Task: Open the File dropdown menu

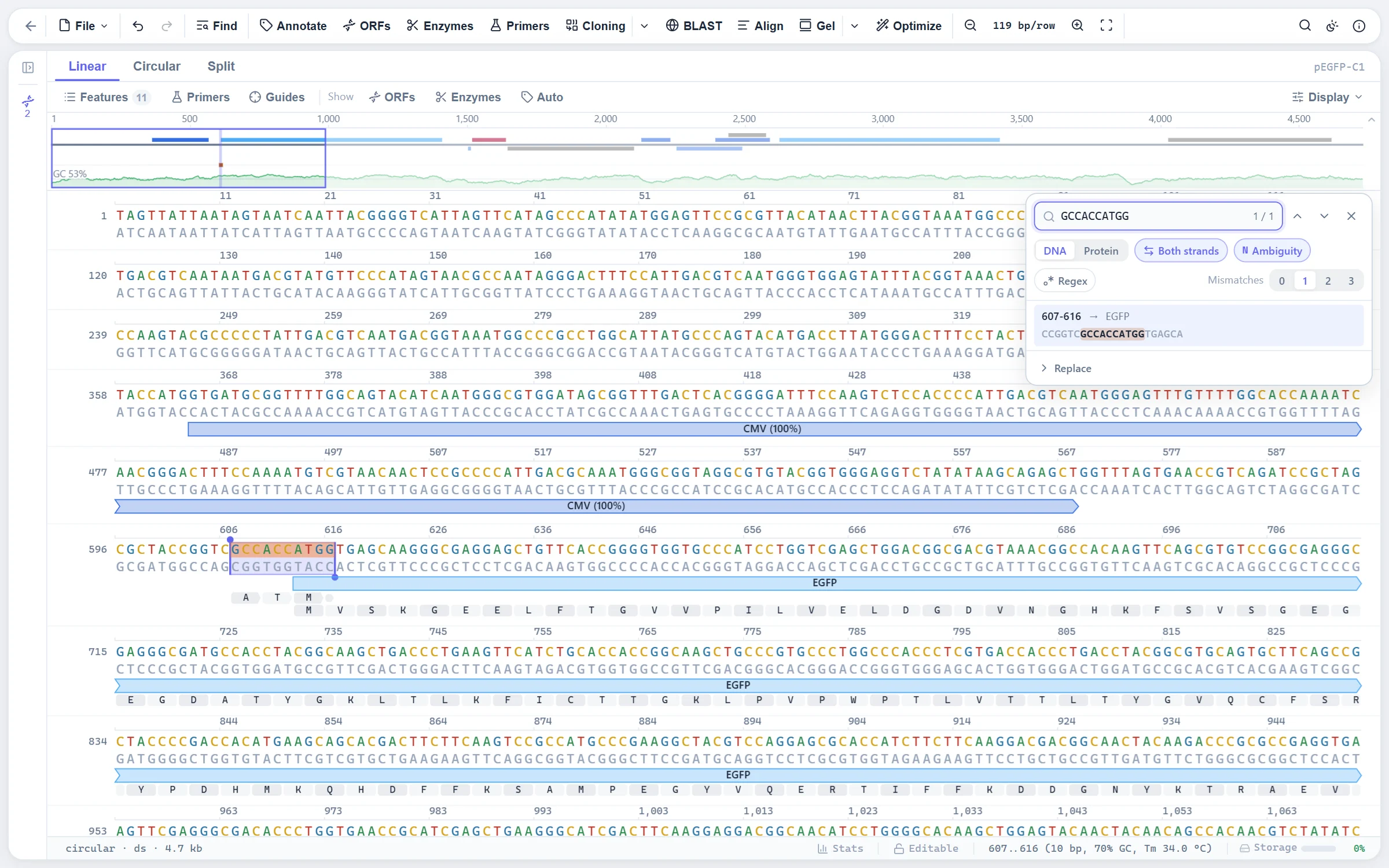Action: tap(83, 25)
